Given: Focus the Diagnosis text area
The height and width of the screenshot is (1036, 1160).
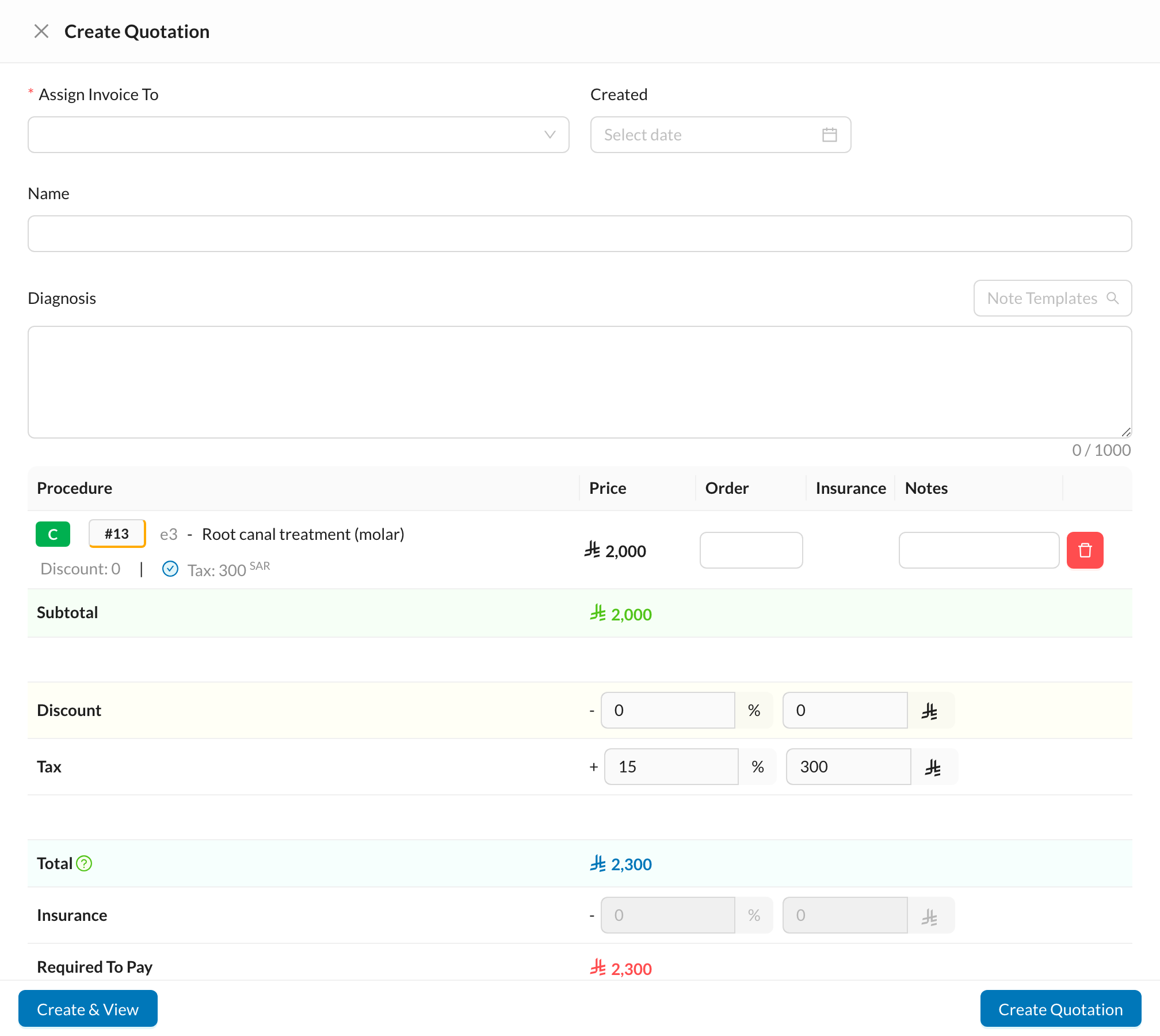Looking at the screenshot, I should [579, 382].
